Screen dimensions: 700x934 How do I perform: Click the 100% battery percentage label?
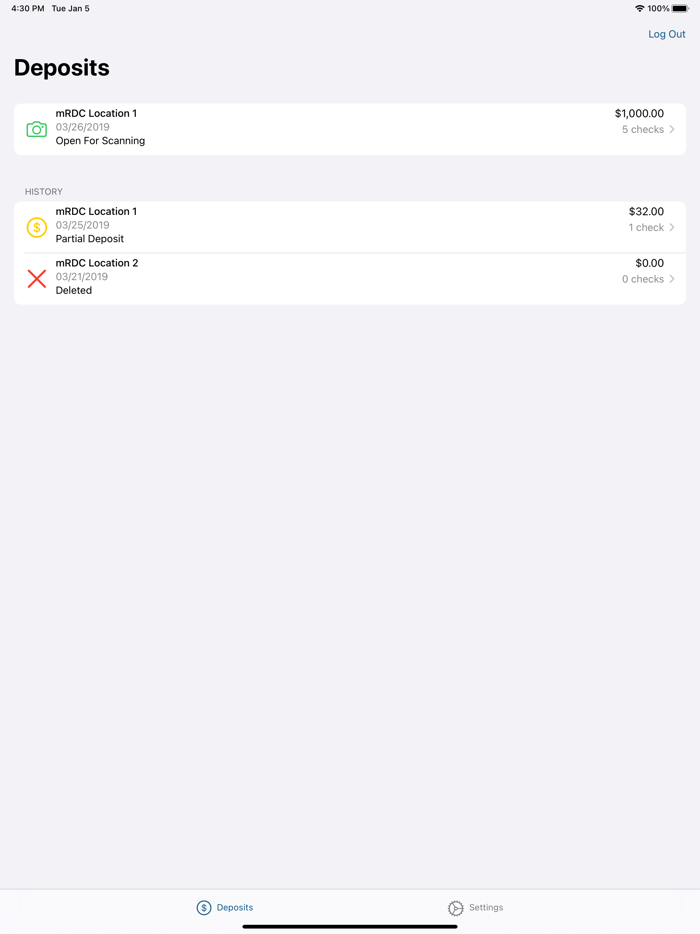(661, 8)
